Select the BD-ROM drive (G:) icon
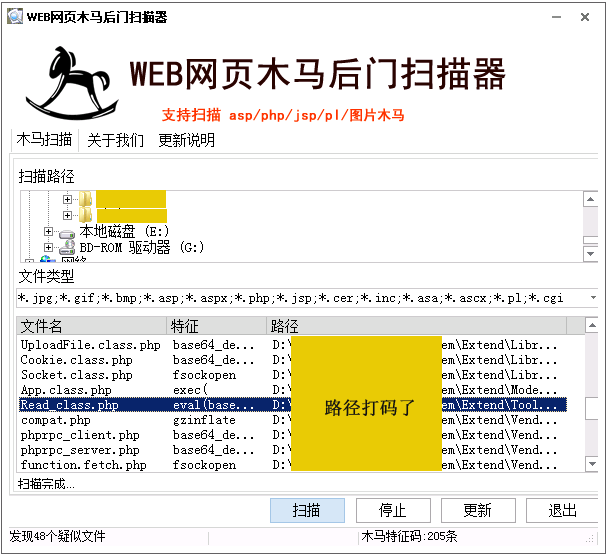 pos(67,248)
